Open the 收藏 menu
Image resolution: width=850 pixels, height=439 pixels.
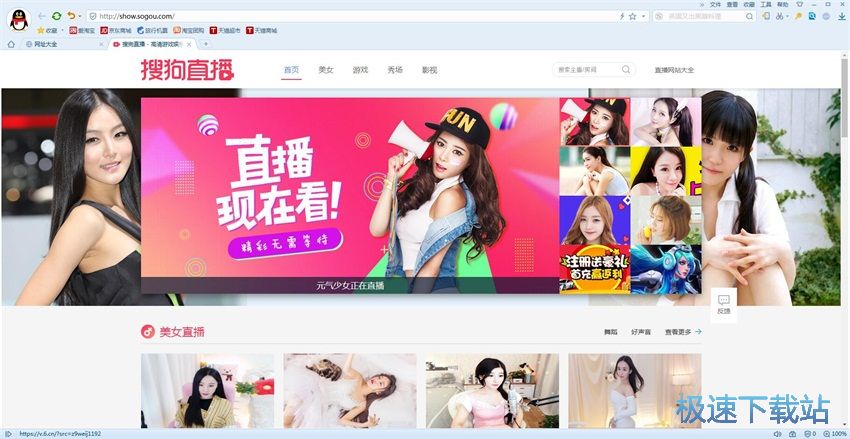pos(749,4)
